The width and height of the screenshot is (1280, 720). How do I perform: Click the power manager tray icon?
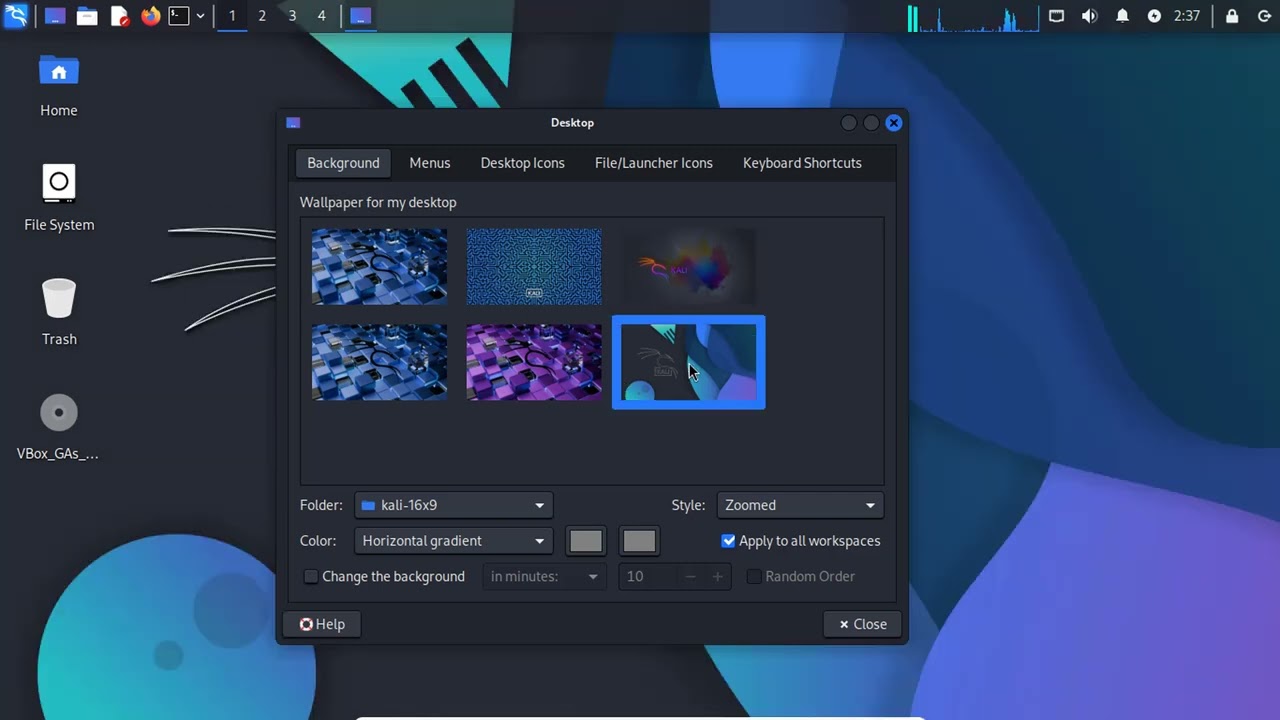pyautogui.click(x=1154, y=16)
